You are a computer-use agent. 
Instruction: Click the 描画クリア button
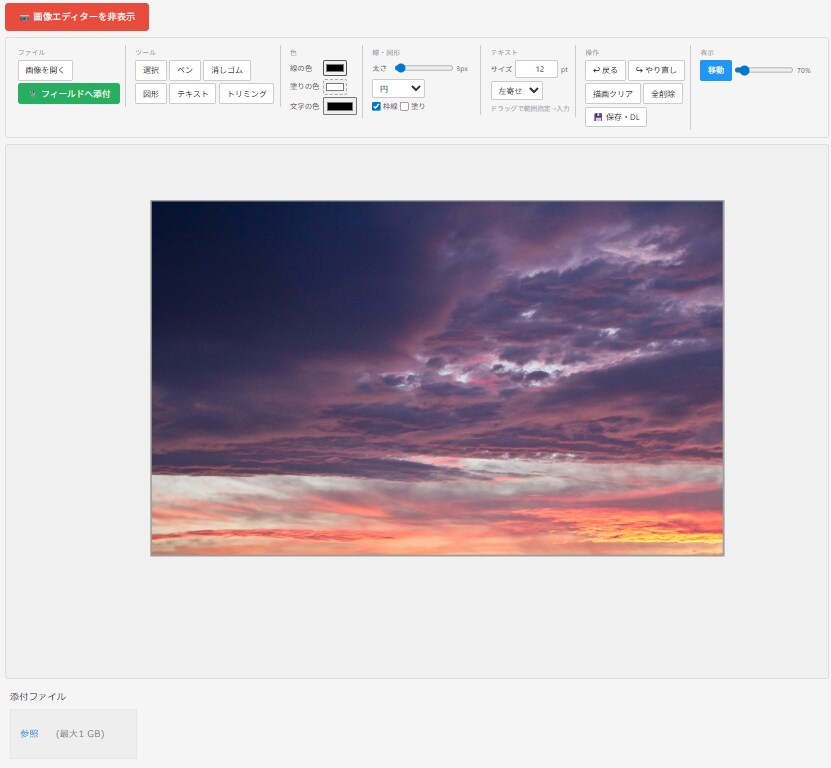613,94
